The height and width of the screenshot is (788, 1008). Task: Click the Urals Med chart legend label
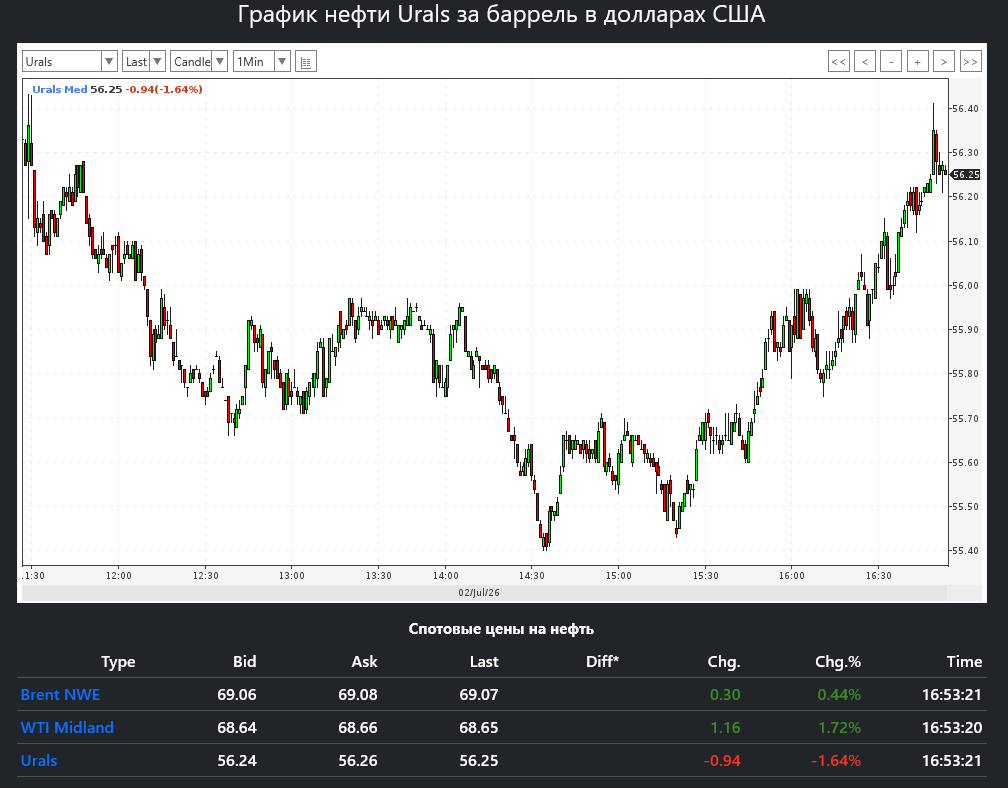[x=60, y=89]
